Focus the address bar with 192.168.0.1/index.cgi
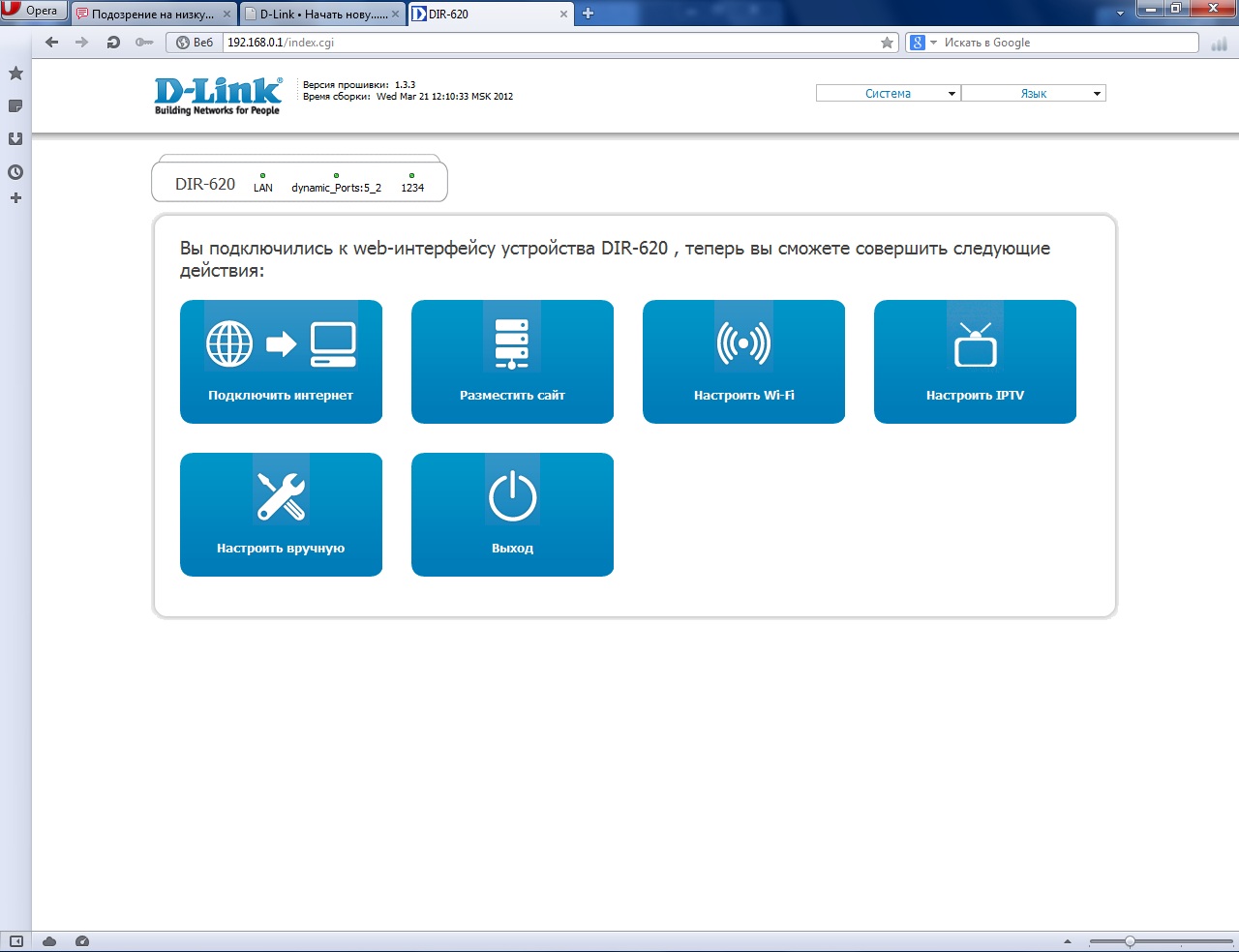The width and height of the screenshot is (1239, 952). click(x=550, y=43)
